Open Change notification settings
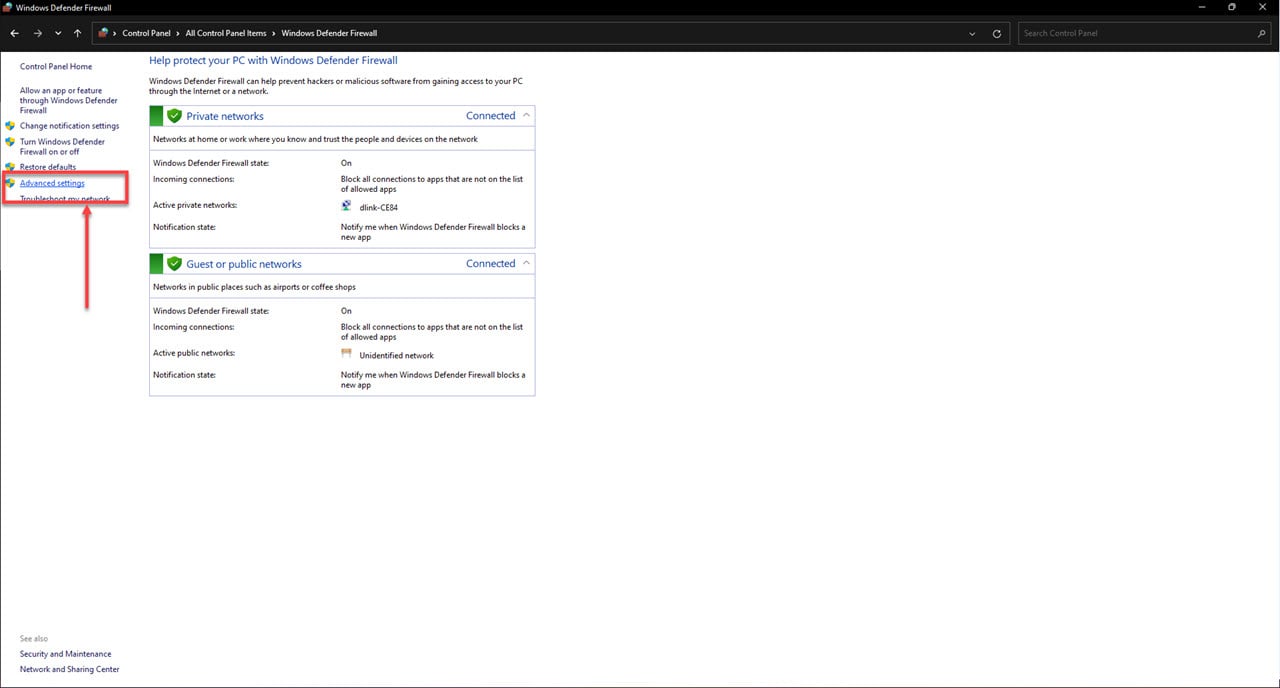The height and width of the screenshot is (688, 1280). point(69,126)
